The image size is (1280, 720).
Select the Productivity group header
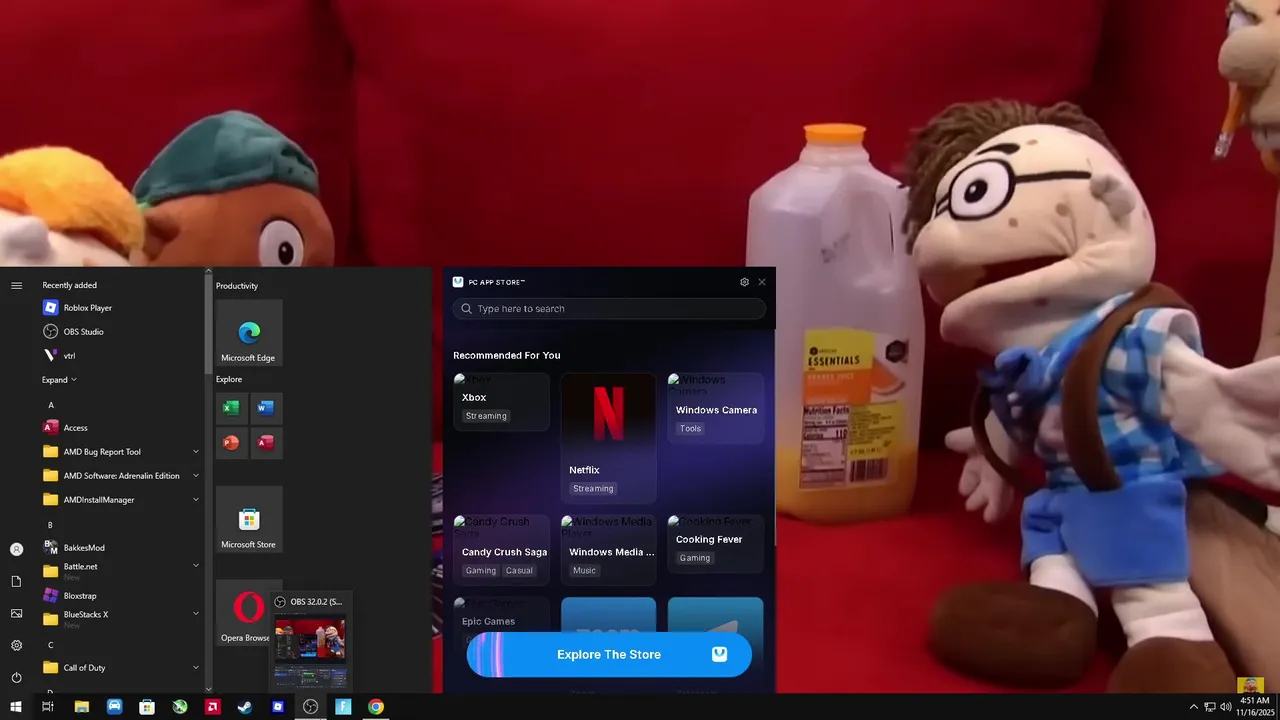click(x=237, y=286)
